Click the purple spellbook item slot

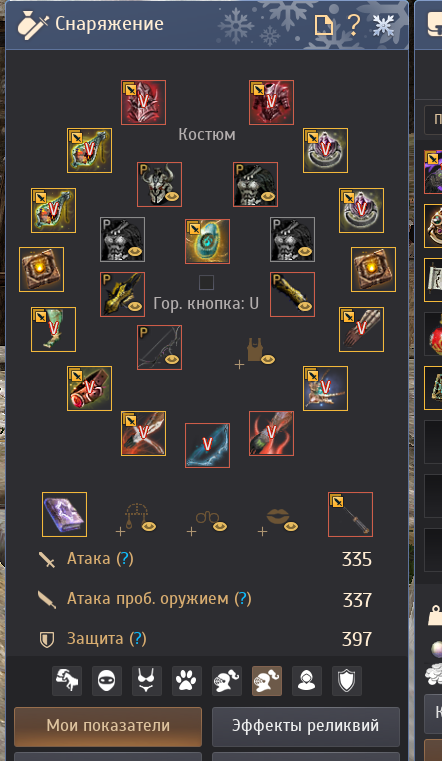[65, 514]
